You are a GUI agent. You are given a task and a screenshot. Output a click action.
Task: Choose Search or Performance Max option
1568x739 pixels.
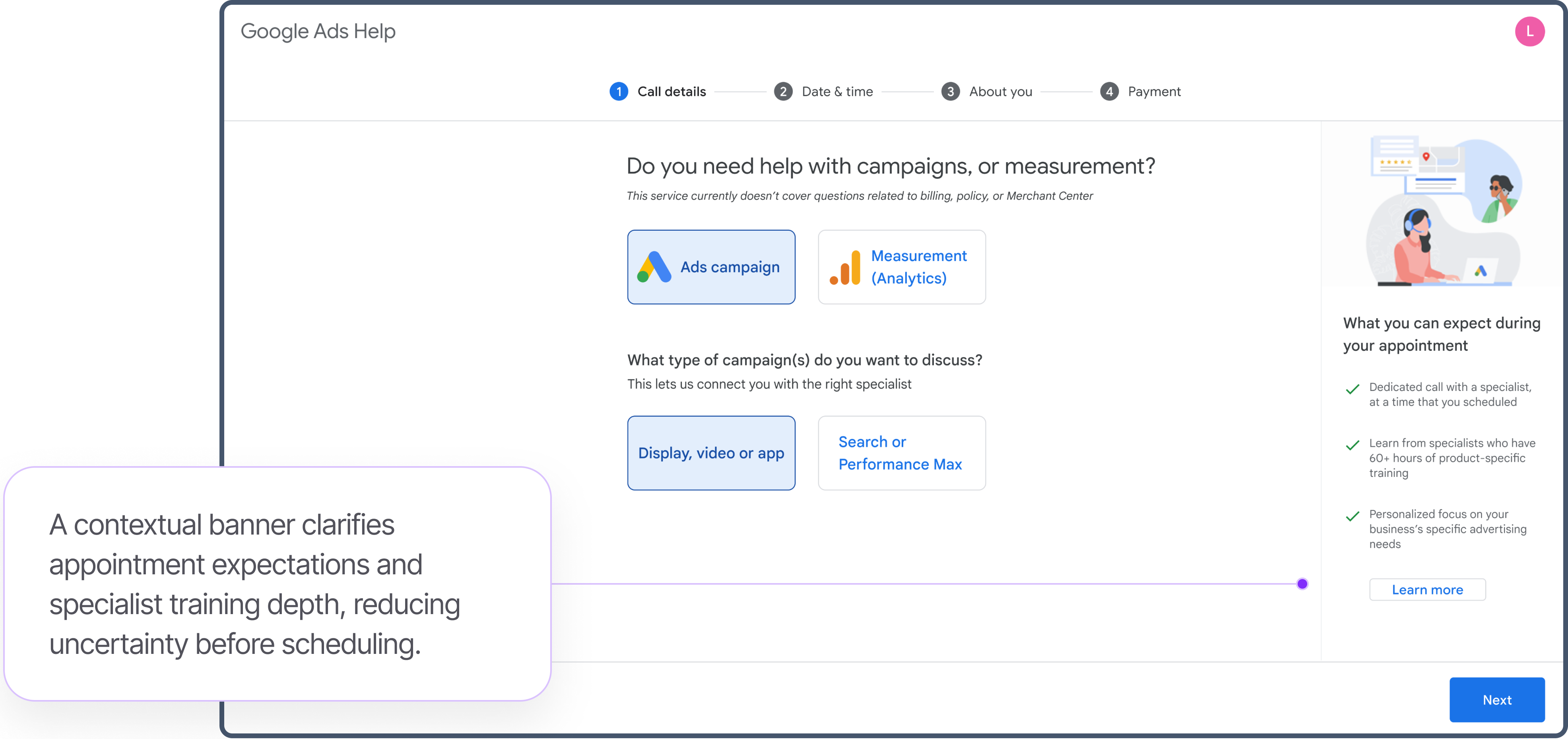(x=901, y=453)
